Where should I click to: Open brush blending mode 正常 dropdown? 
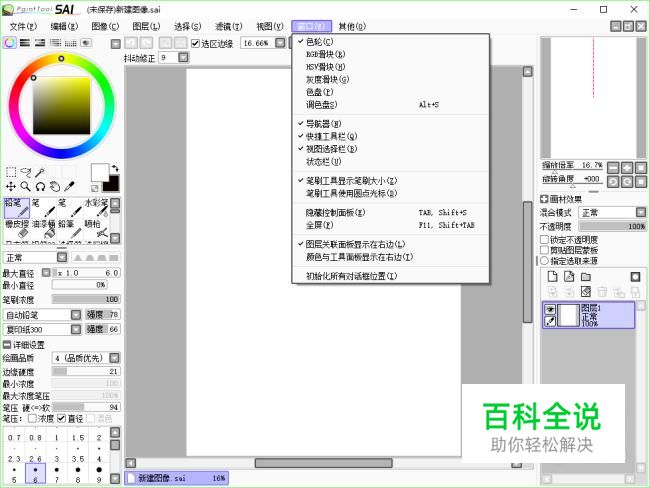click(x=62, y=257)
